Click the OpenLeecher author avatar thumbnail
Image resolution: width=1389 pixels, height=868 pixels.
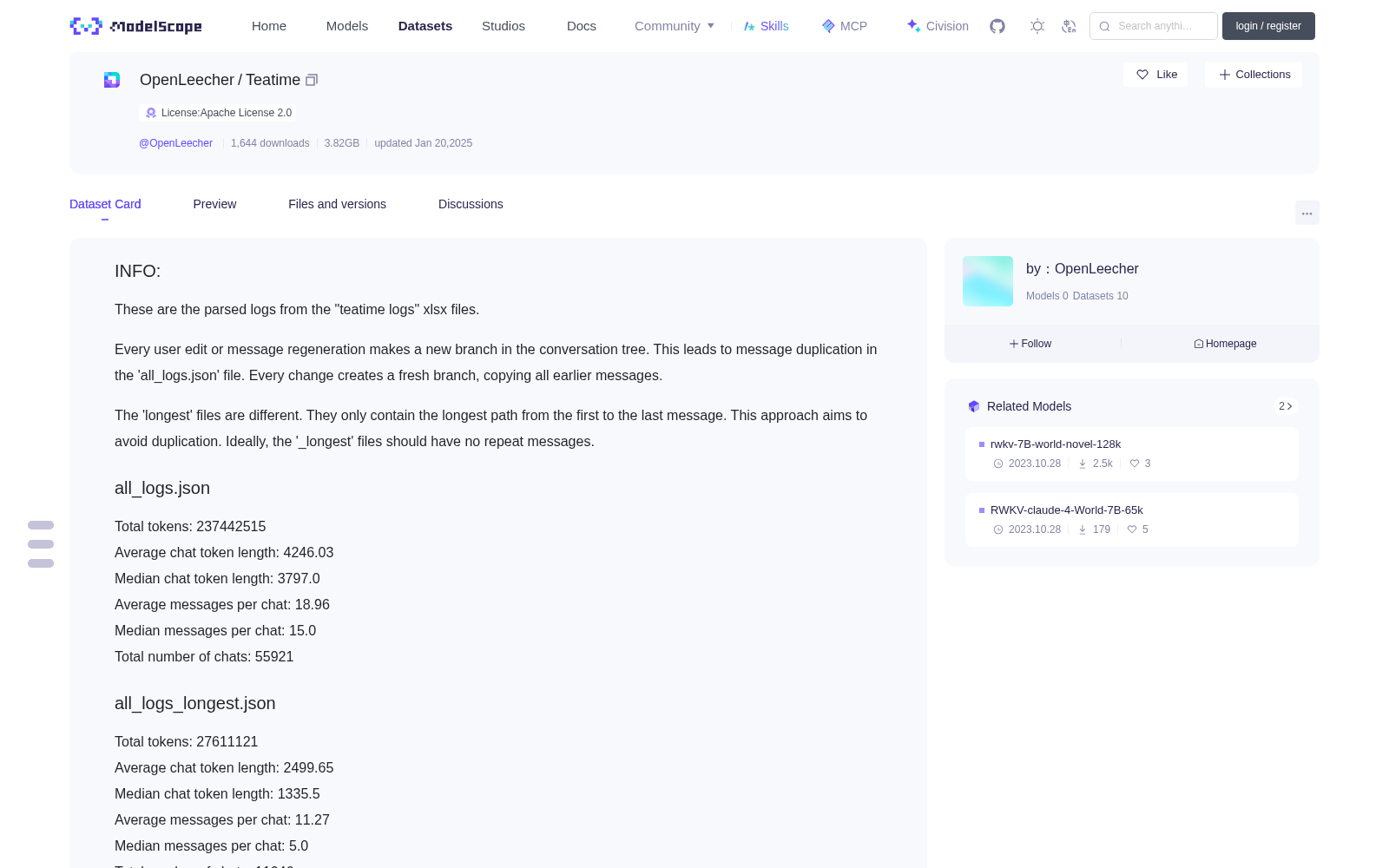pos(988,281)
